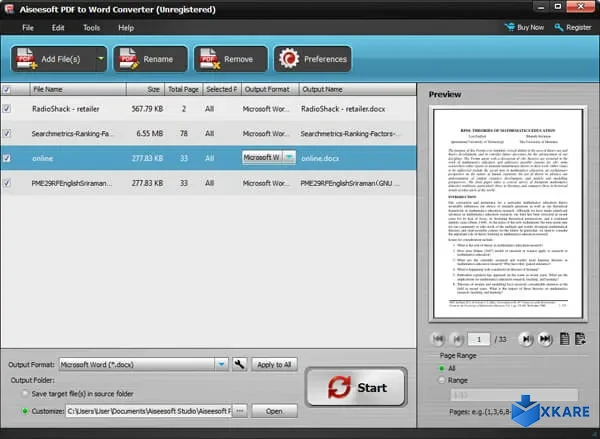This screenshot has height=439, width=600.
Task: Click 567.79 KB size cell
Action: point(147,109)
